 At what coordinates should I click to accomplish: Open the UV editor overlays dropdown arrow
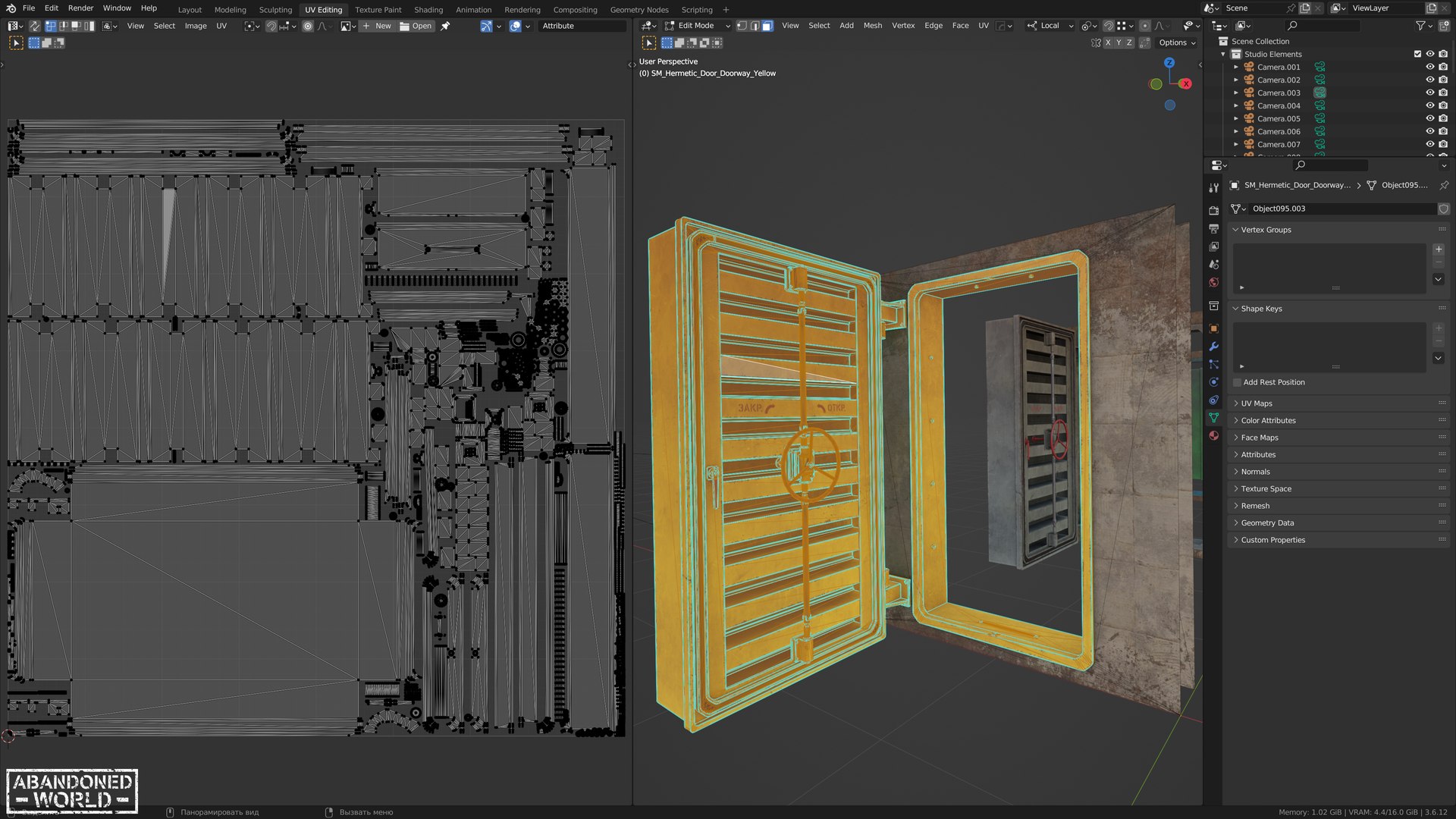point(528,26)
